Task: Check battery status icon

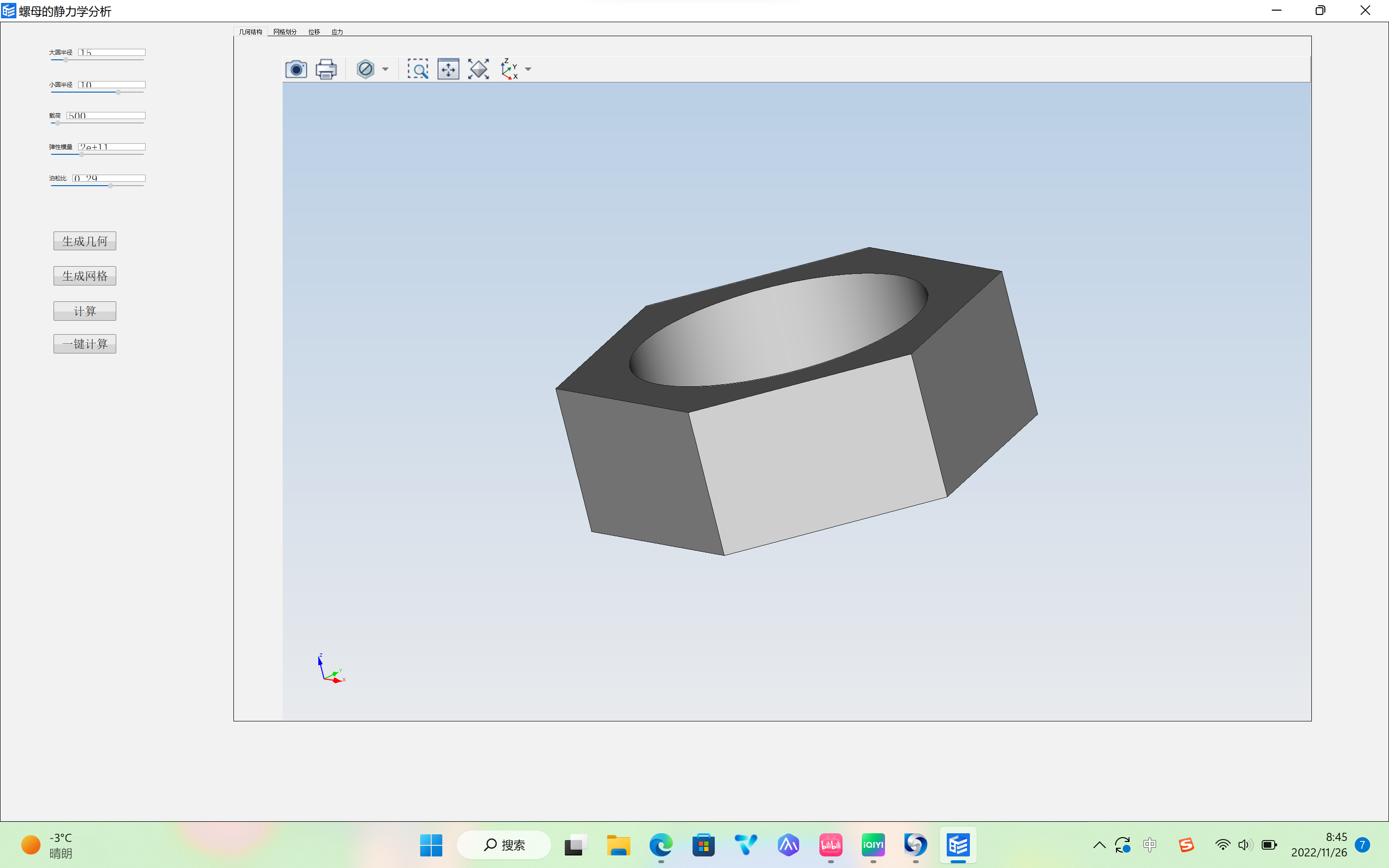Action: point(1269,845)
